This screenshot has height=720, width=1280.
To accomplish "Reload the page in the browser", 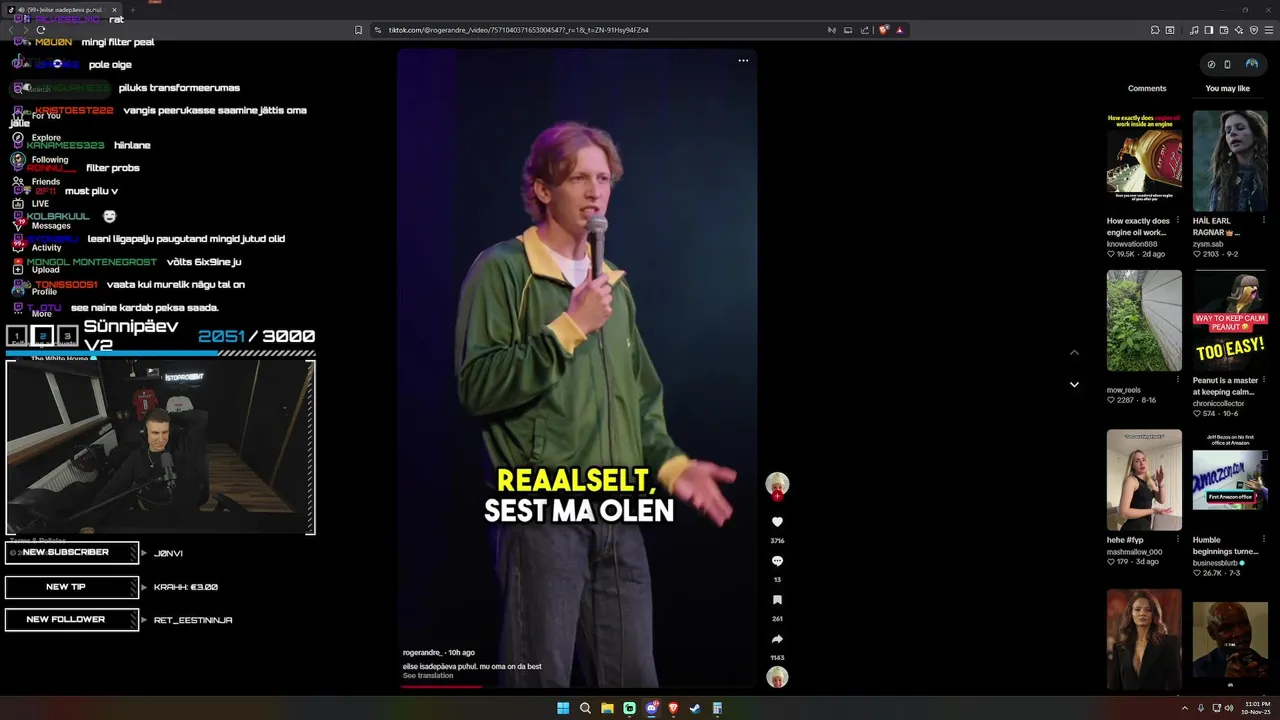I will coord(40,30).
